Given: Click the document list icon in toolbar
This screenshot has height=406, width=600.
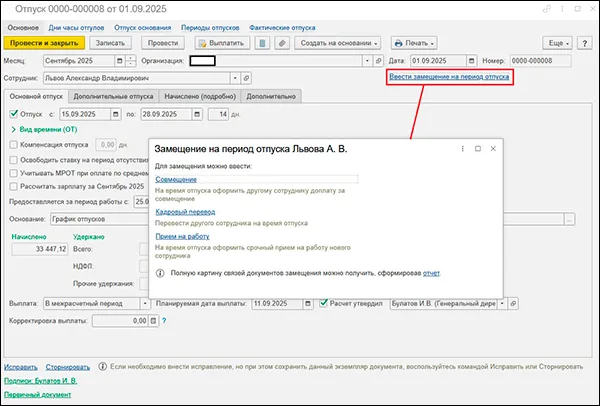Looking at the screenshot, I should click(262, 44).
